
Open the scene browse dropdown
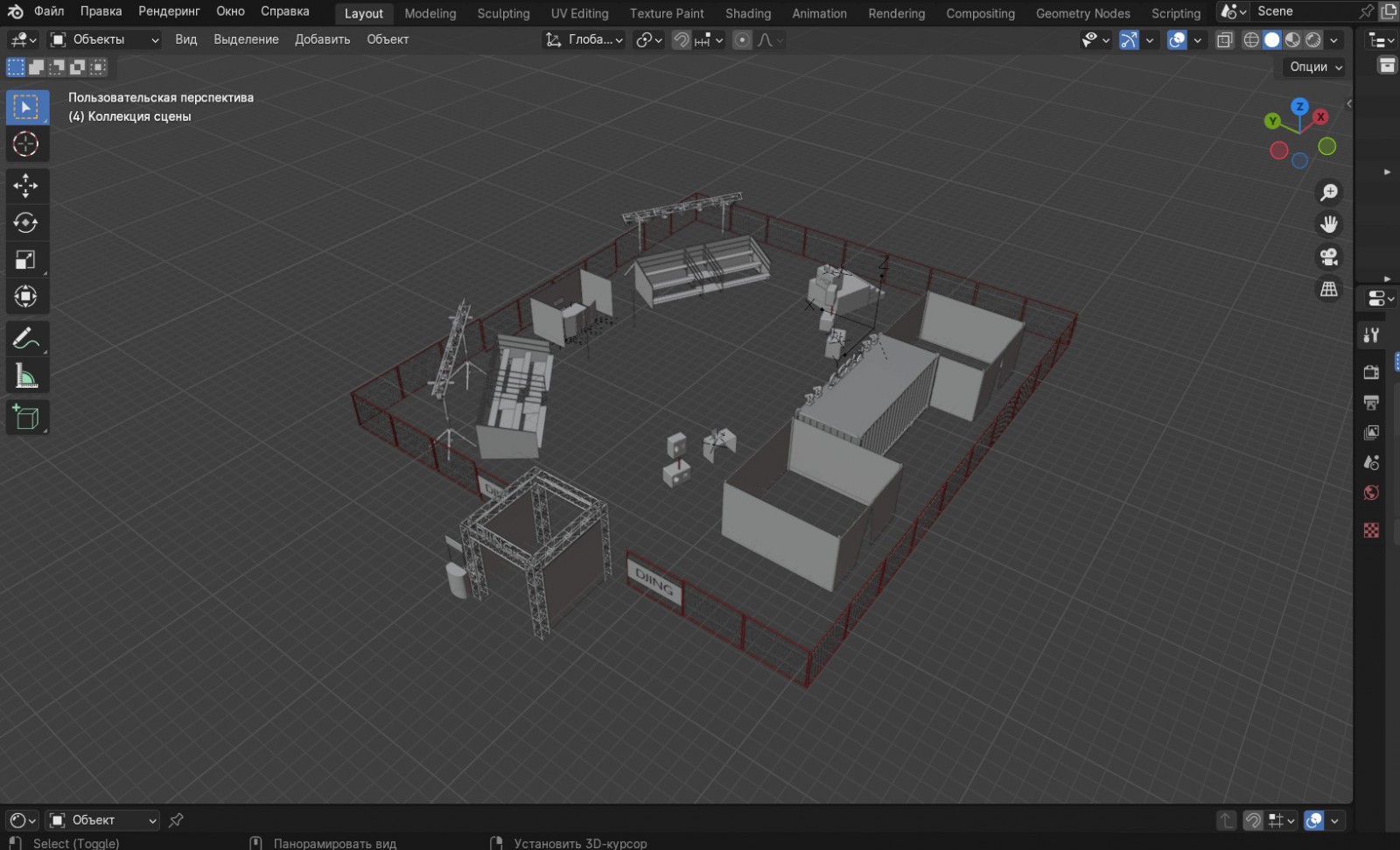point(1233,11)
